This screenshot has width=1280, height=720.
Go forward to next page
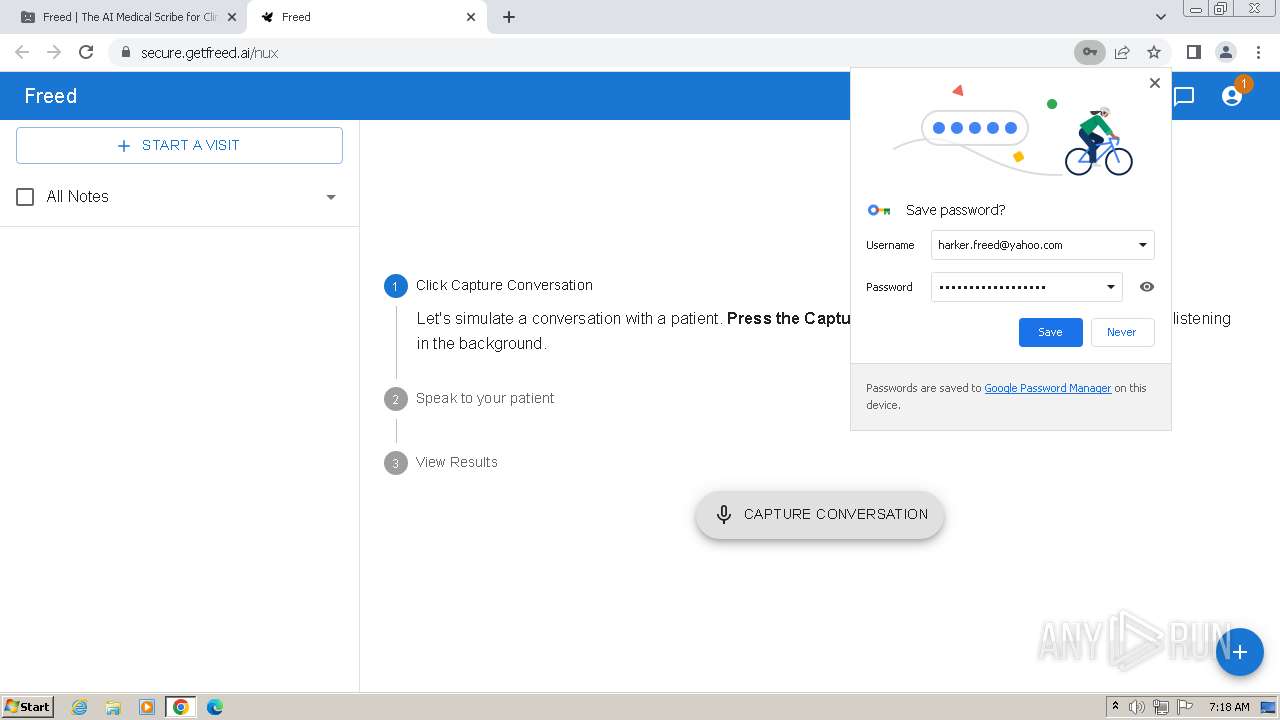pyautogui.click(x=54, y=52)
